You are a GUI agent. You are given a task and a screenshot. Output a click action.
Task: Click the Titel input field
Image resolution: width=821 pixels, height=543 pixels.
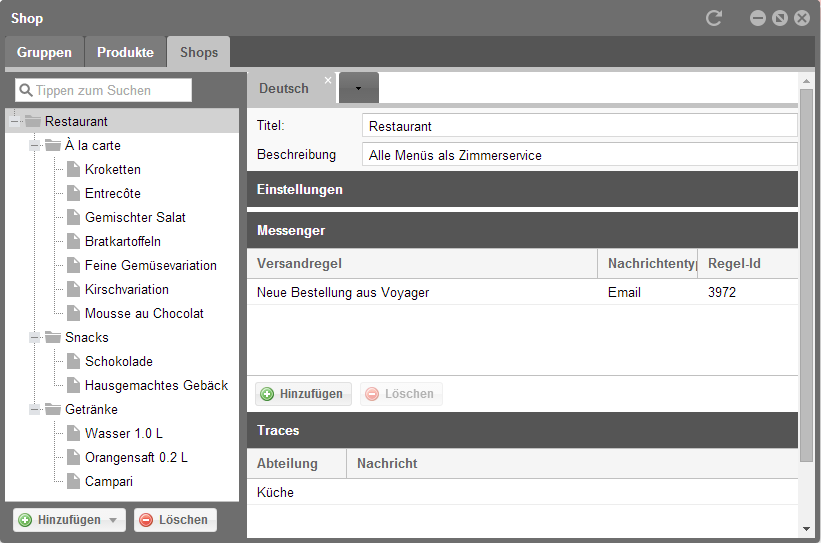(578, 126)
